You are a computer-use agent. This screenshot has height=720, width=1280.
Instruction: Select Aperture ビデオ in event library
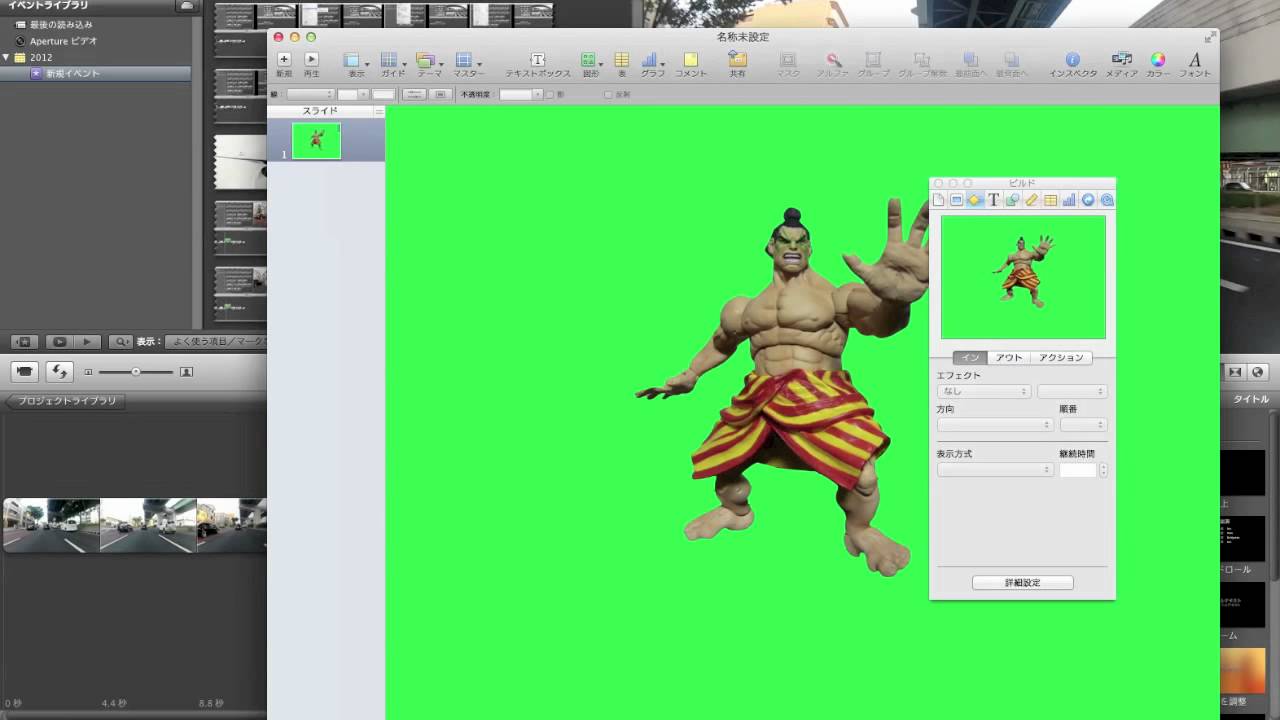[63, 41]
